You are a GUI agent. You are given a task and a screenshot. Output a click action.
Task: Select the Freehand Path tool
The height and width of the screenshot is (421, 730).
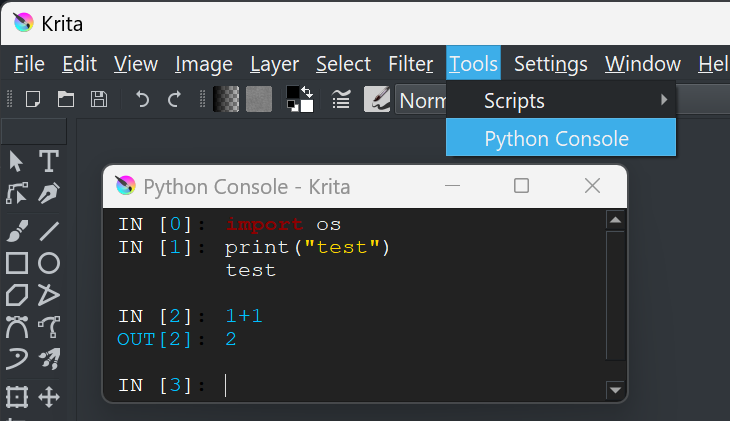coord(49,327)
